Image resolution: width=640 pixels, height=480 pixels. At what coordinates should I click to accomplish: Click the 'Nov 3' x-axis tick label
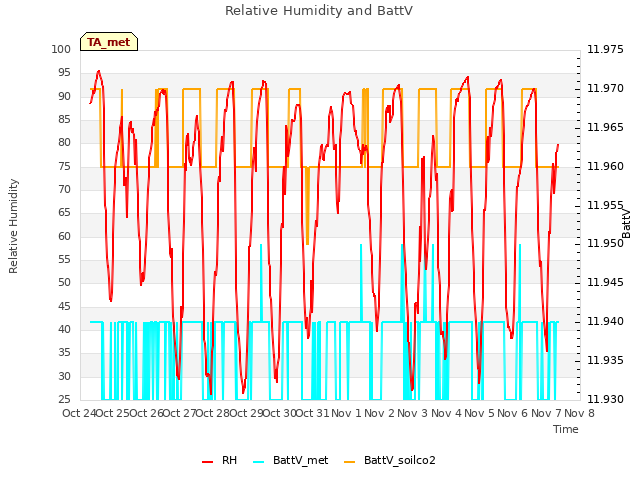click(413, 413)
